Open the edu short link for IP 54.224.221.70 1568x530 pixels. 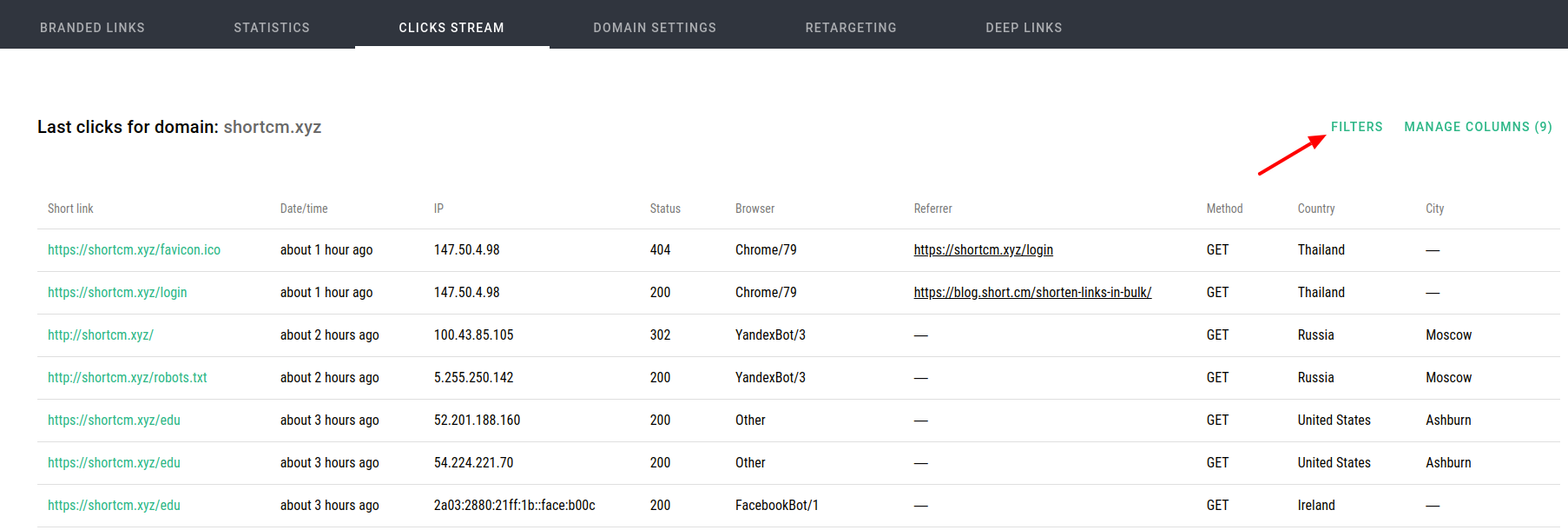114,463
